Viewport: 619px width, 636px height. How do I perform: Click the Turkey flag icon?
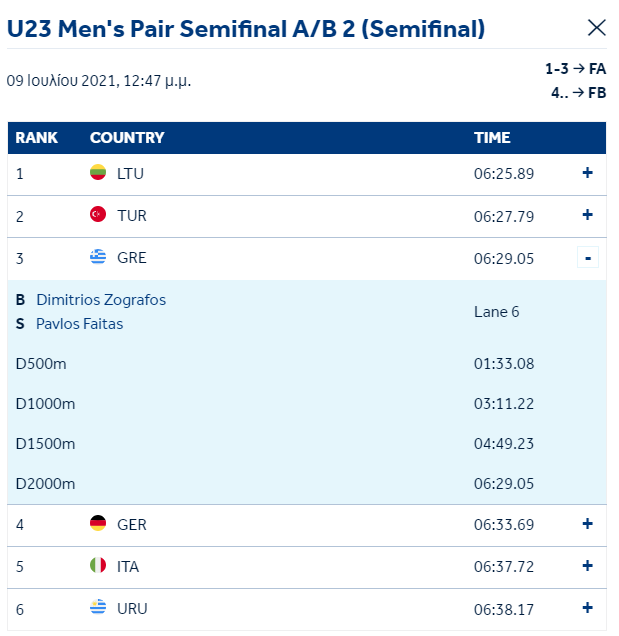[x=98, y=214]
